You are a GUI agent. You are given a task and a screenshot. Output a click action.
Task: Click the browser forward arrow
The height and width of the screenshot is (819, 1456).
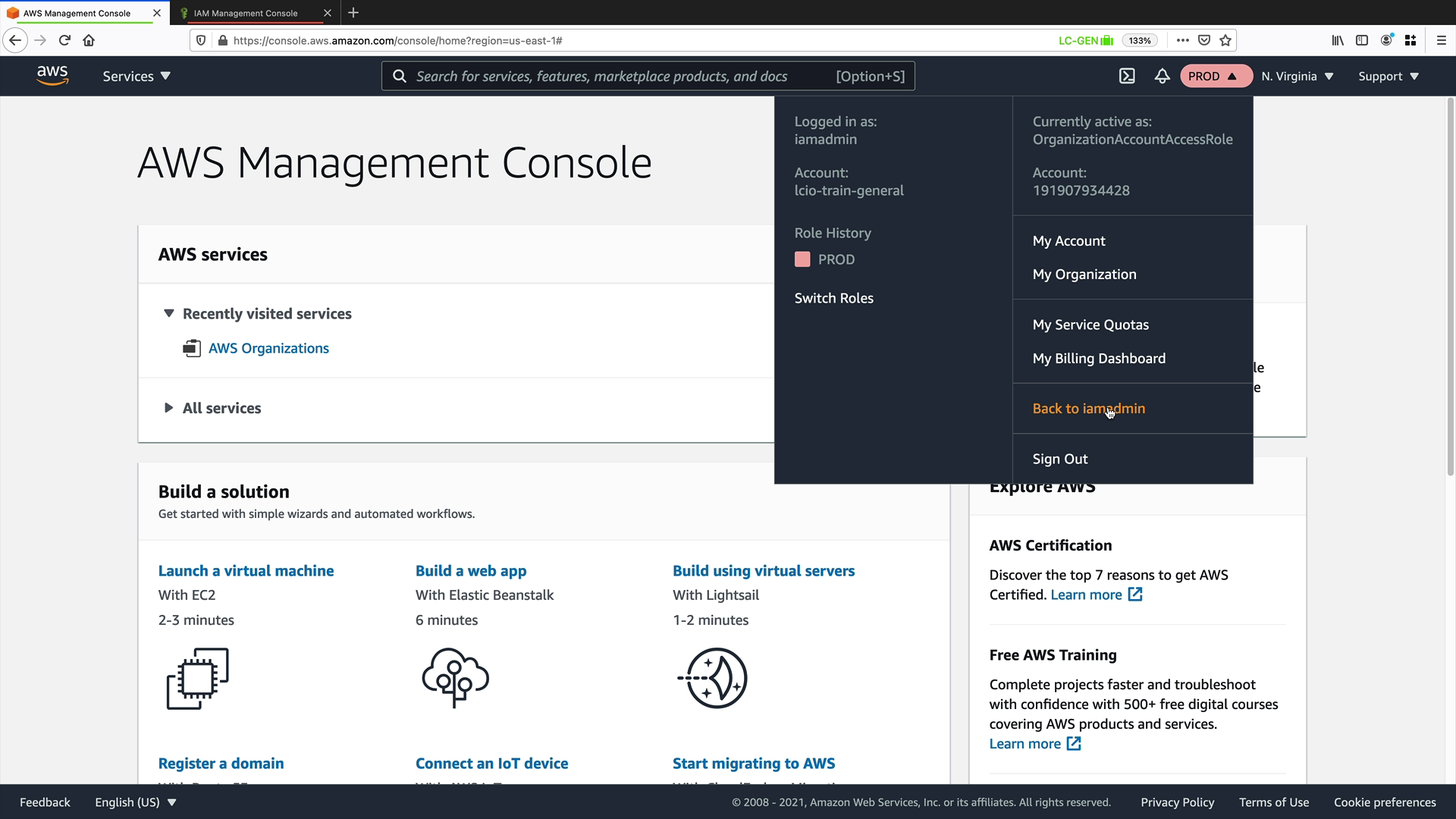tap(40, 40)
